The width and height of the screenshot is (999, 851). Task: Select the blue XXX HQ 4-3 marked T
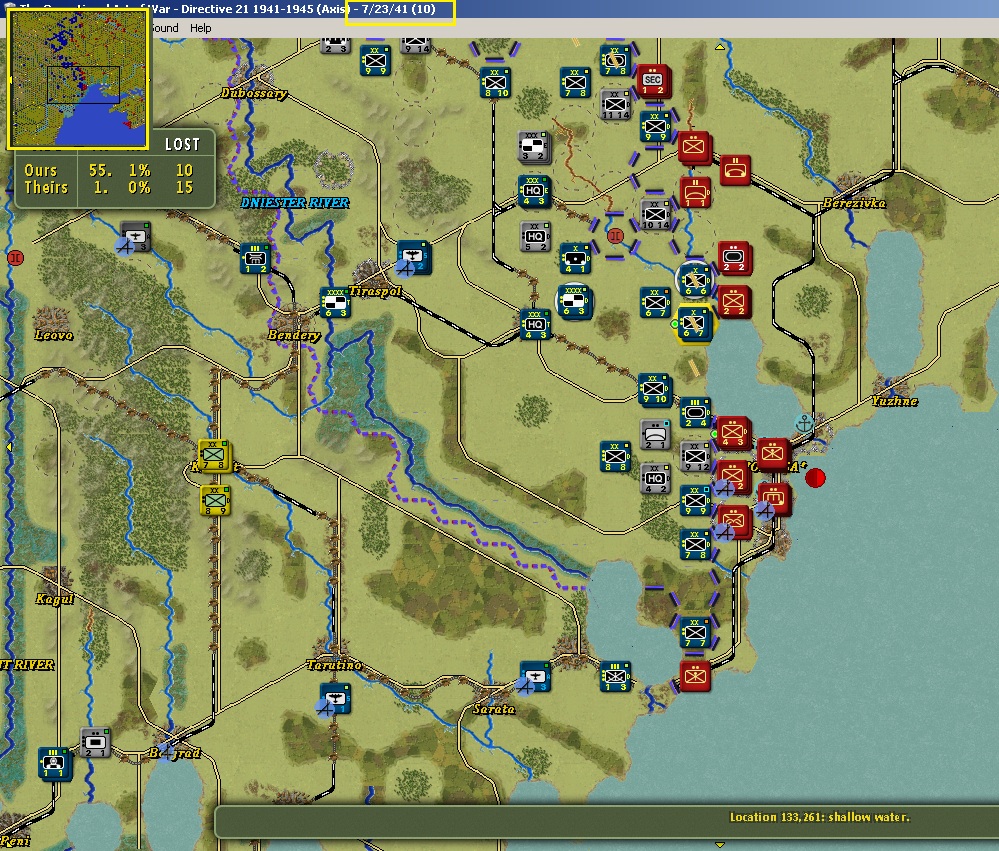click(x=535, y=325)
